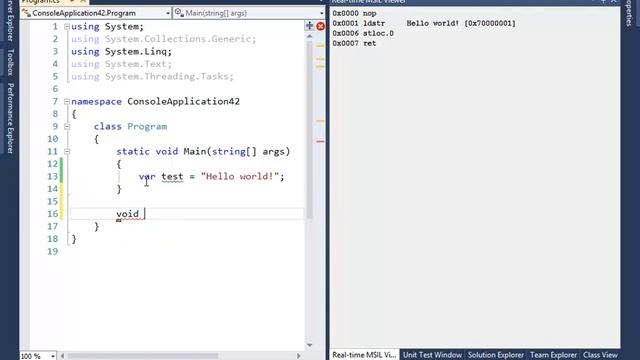The image size is (640, 360).
Task: Click 'ConsoleApplication42' in namespace declaration
Action: tap(184, 101)
